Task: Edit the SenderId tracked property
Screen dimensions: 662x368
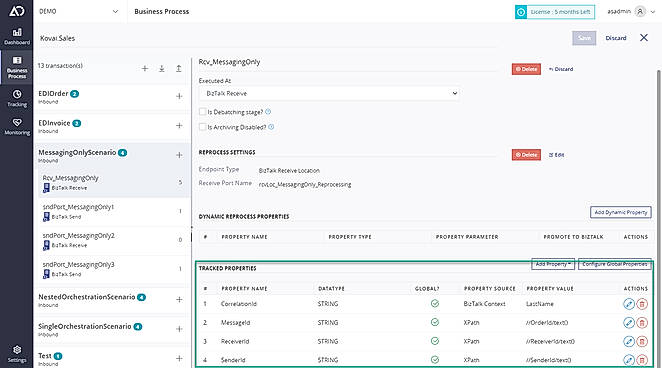Action: click(x=629, y=360)
